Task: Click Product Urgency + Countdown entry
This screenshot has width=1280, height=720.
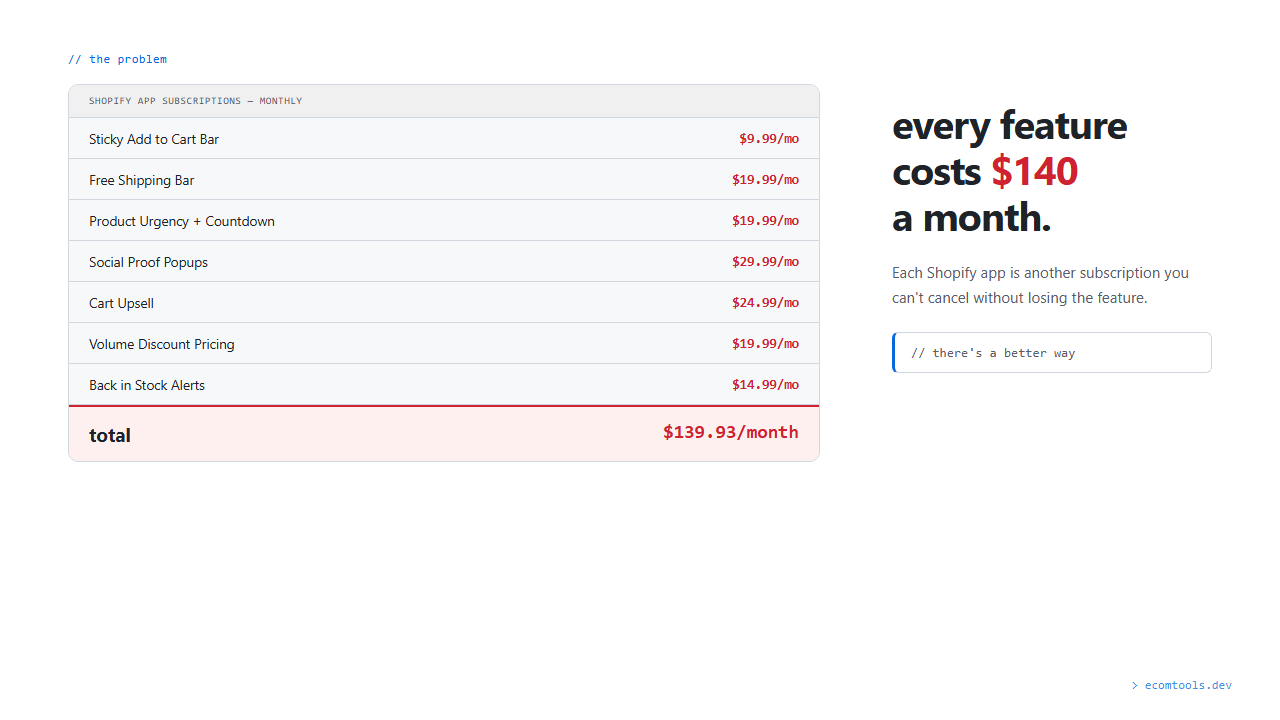Action: point(182,221)
